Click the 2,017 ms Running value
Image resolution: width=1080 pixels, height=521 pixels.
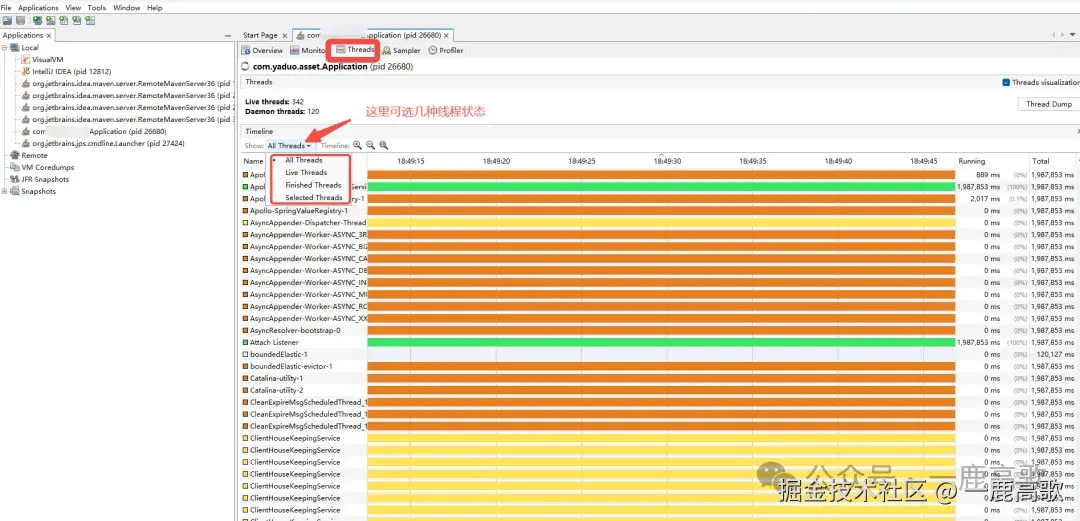tap(986, 198)
